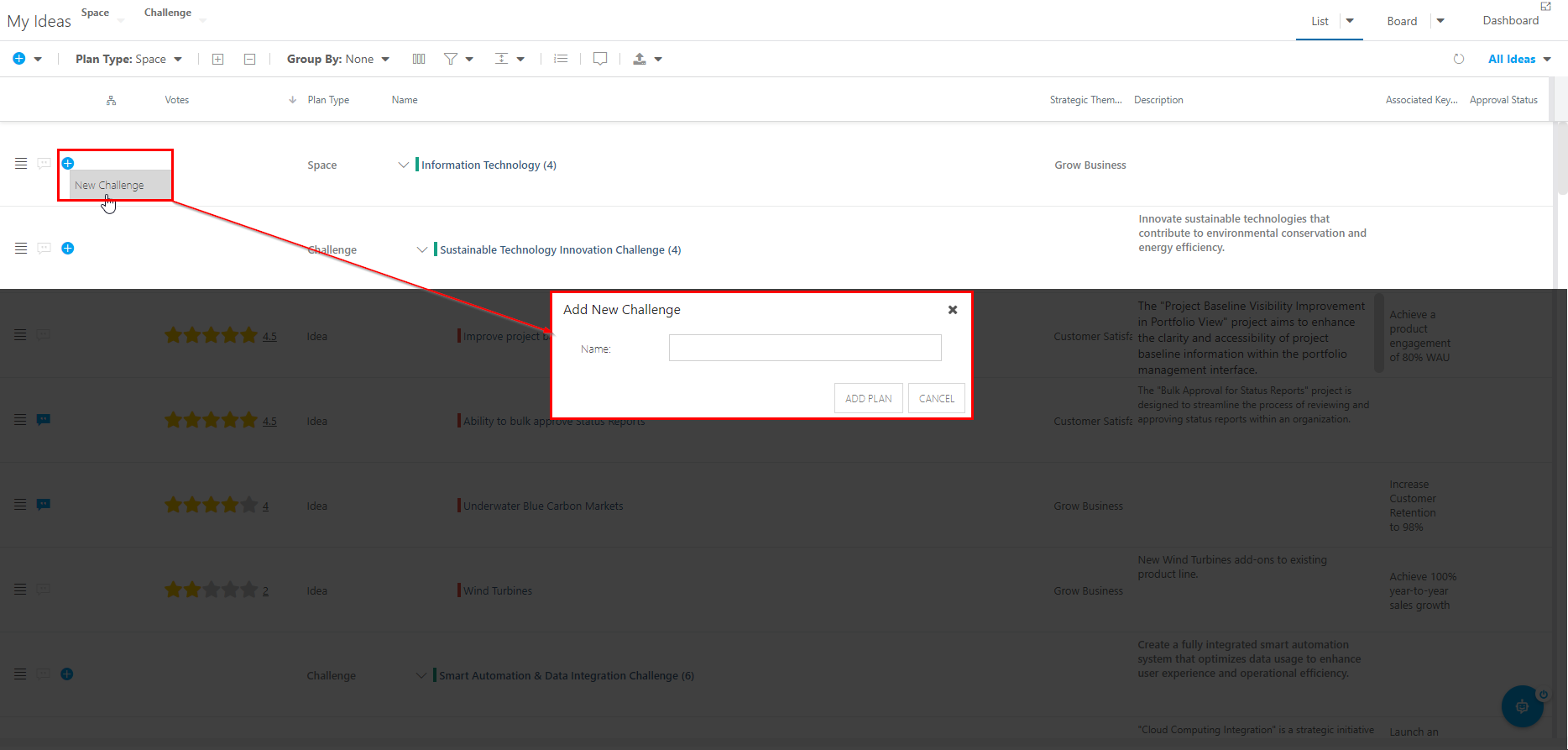This screenshot has width=1568, height=750.
Task: Click the expand all rows icon
Action: (217, 59)
